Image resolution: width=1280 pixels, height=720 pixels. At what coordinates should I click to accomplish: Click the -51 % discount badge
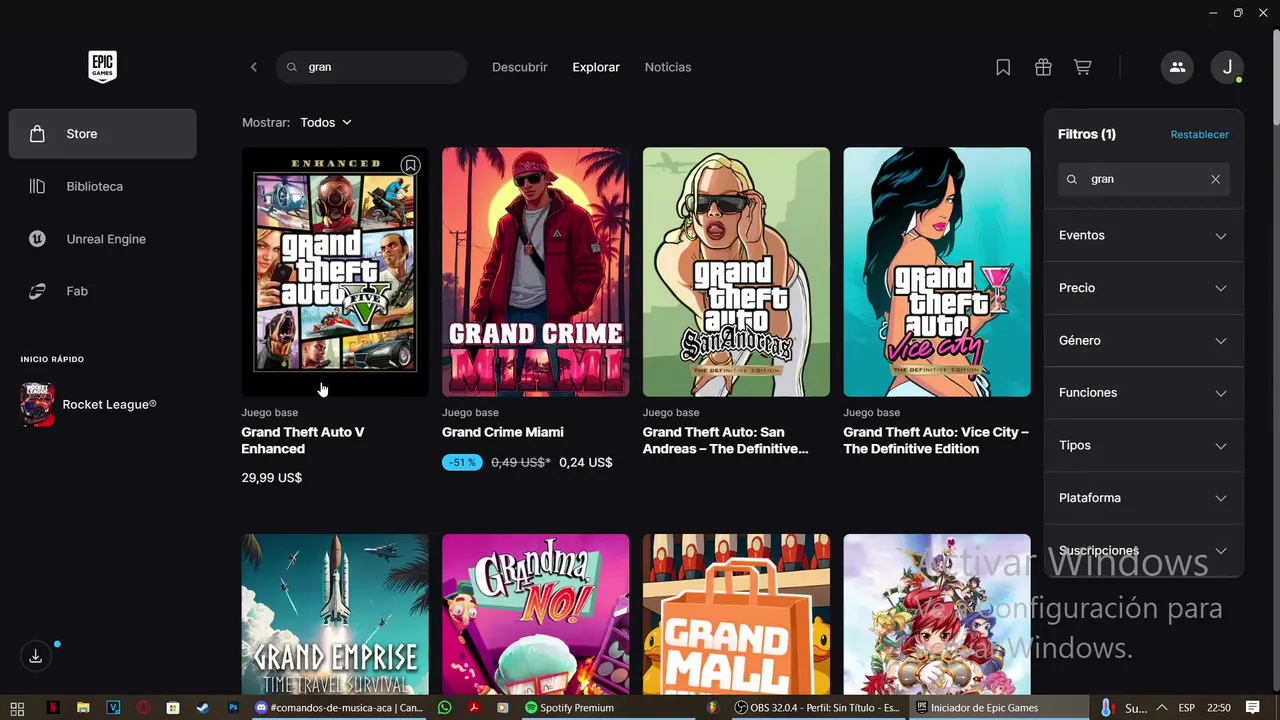462,462
